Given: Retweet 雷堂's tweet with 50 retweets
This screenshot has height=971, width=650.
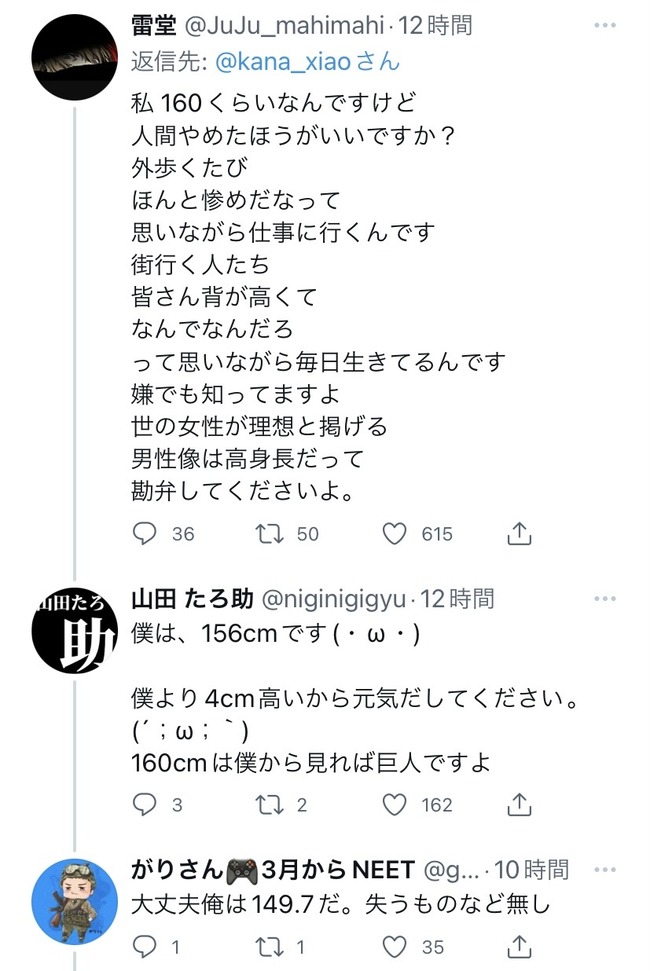Looking at the screenshot, I should [270, 533].
